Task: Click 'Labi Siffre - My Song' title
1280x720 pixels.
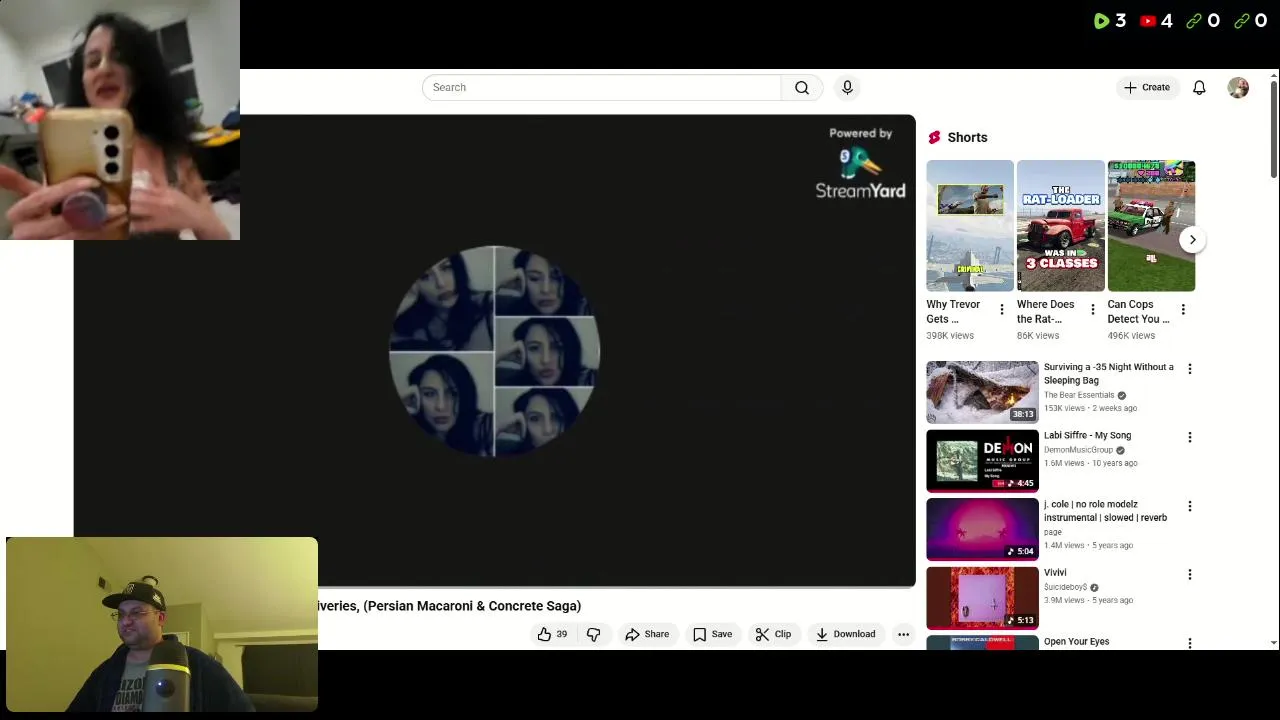Action: (1087, 436)
